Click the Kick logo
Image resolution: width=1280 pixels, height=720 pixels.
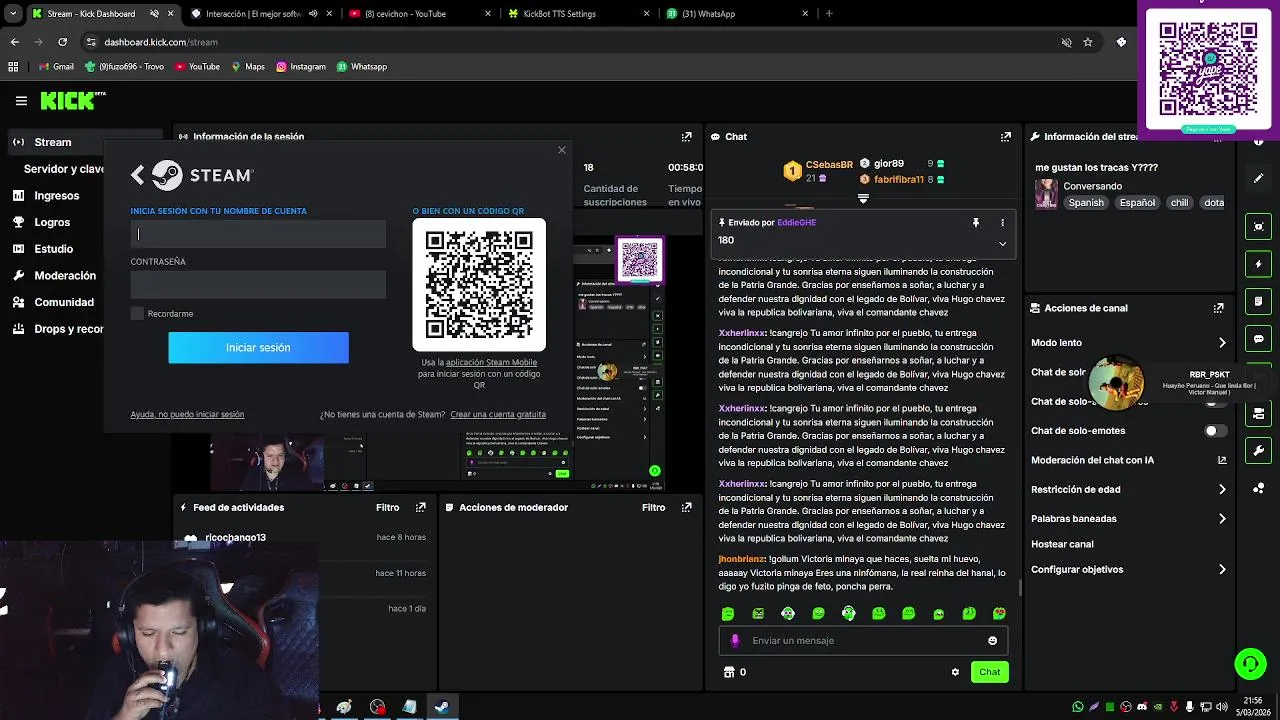pos(73,100)
